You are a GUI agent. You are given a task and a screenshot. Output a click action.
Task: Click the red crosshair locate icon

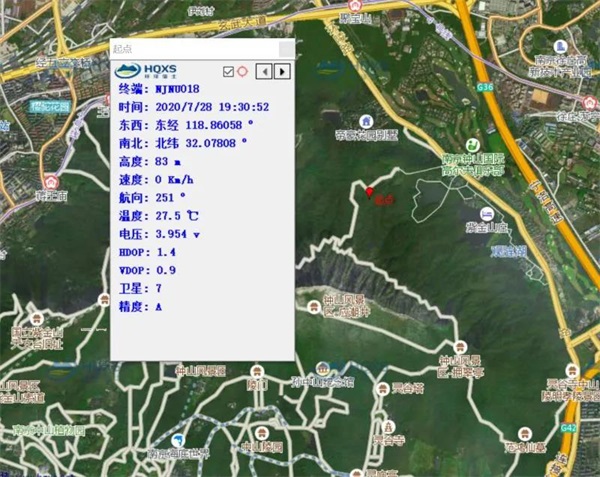241,71
